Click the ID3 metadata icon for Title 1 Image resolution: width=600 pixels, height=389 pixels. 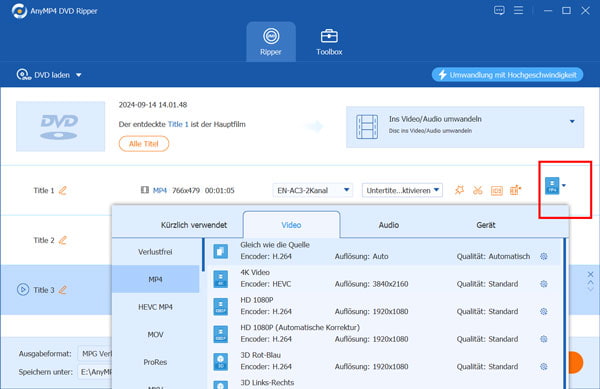pyautogui.click(x=496, y=190)
